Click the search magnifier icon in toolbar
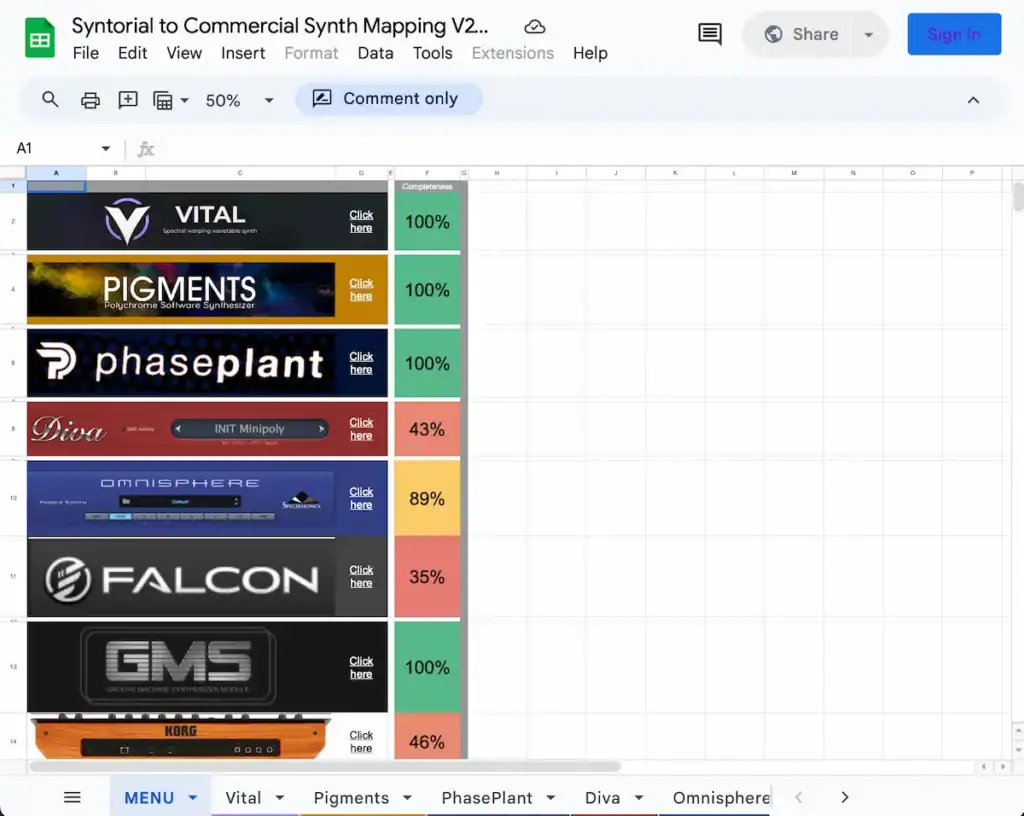 [x=50, y=99]
